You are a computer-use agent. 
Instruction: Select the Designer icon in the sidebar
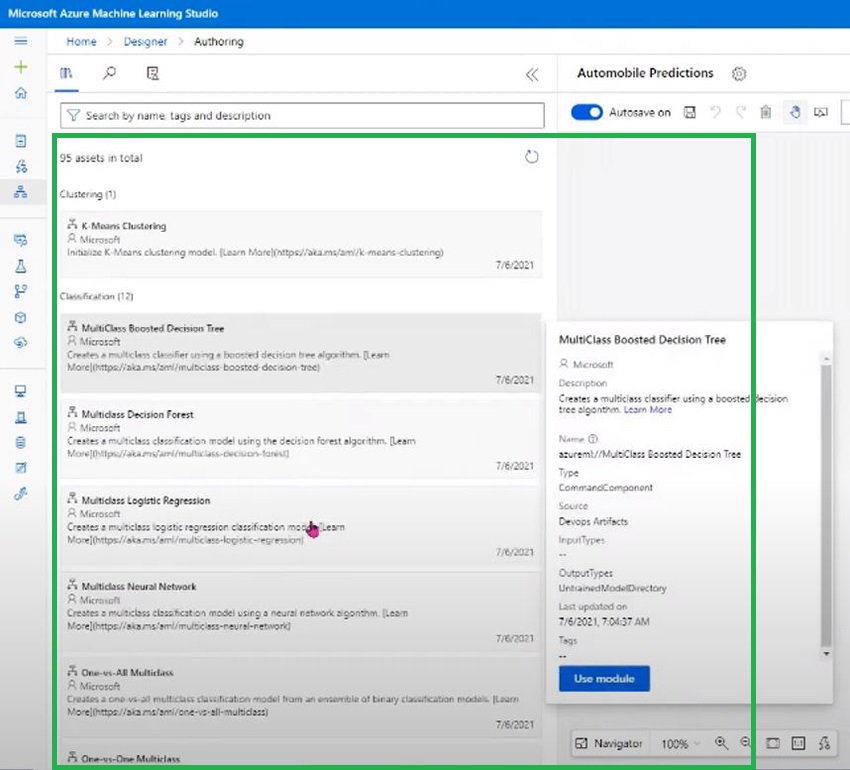point(21,191)
